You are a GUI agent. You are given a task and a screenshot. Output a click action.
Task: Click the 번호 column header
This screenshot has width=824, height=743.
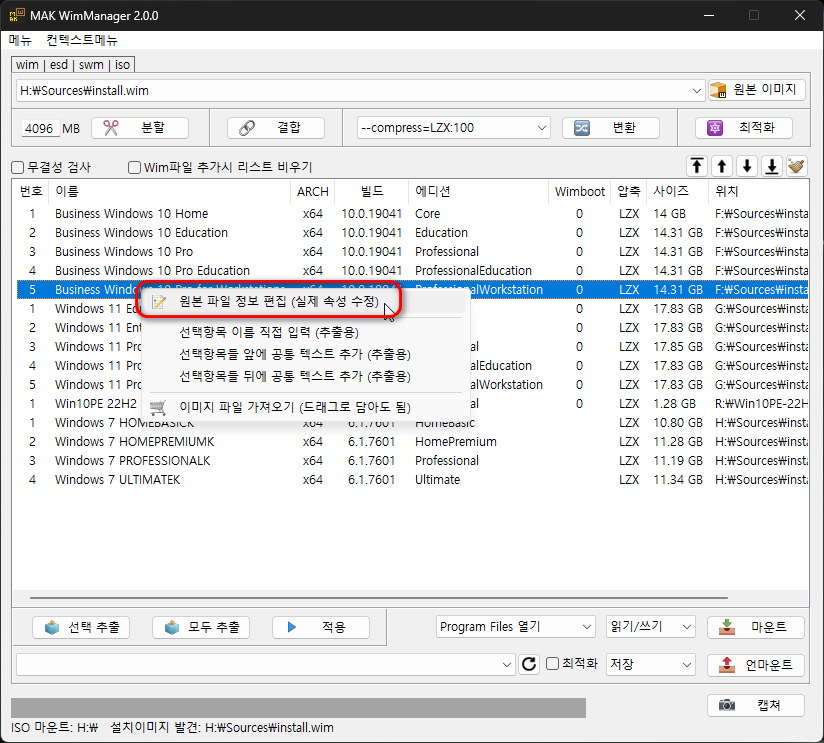(x=30, y=191)
